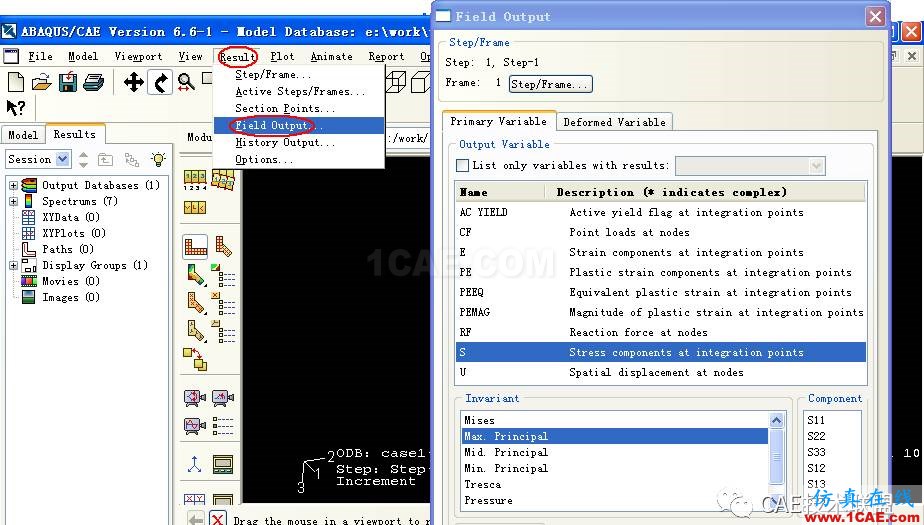
Task: Click the Plot contours on deformed shape icon
Action: pos(196,275)
